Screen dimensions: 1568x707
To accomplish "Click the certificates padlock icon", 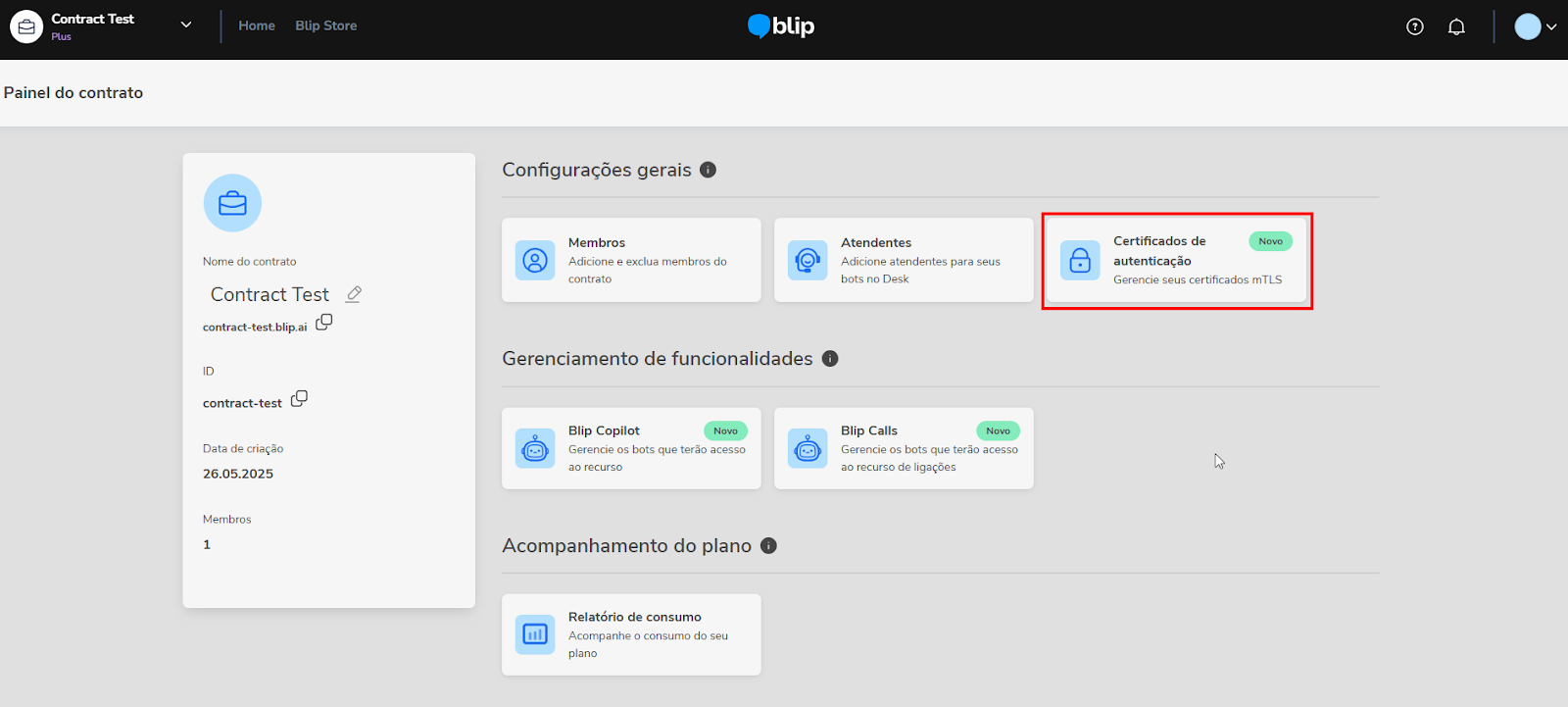I will pyautogui.click(x=1080, y=260).
